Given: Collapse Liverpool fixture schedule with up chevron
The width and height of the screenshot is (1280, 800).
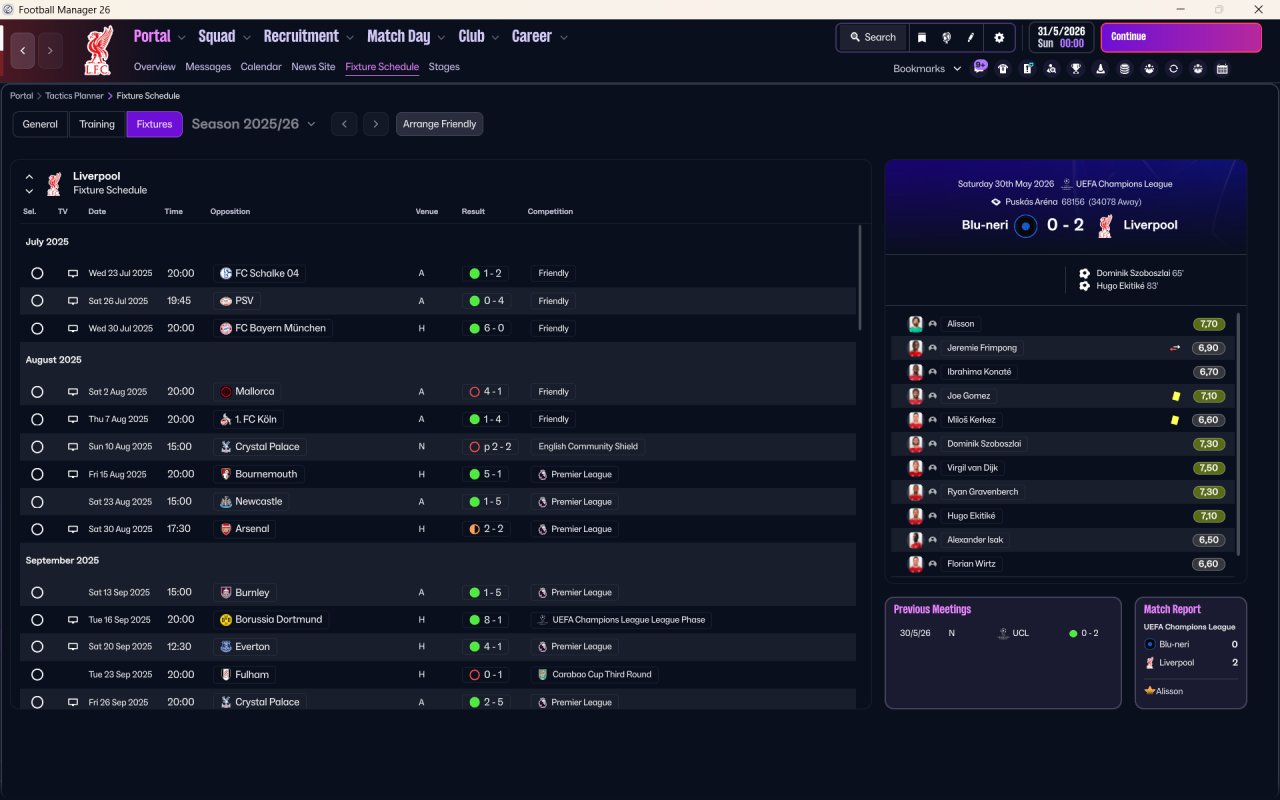Looking at the screenshot, I should [x=29, y=177].
